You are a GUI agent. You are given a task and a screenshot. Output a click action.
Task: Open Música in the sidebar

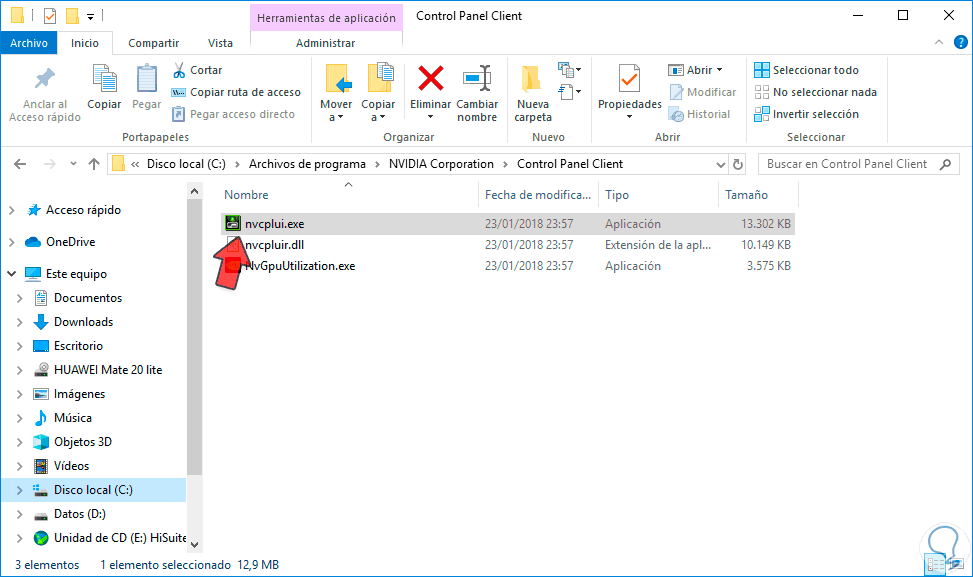click(73, 418)
